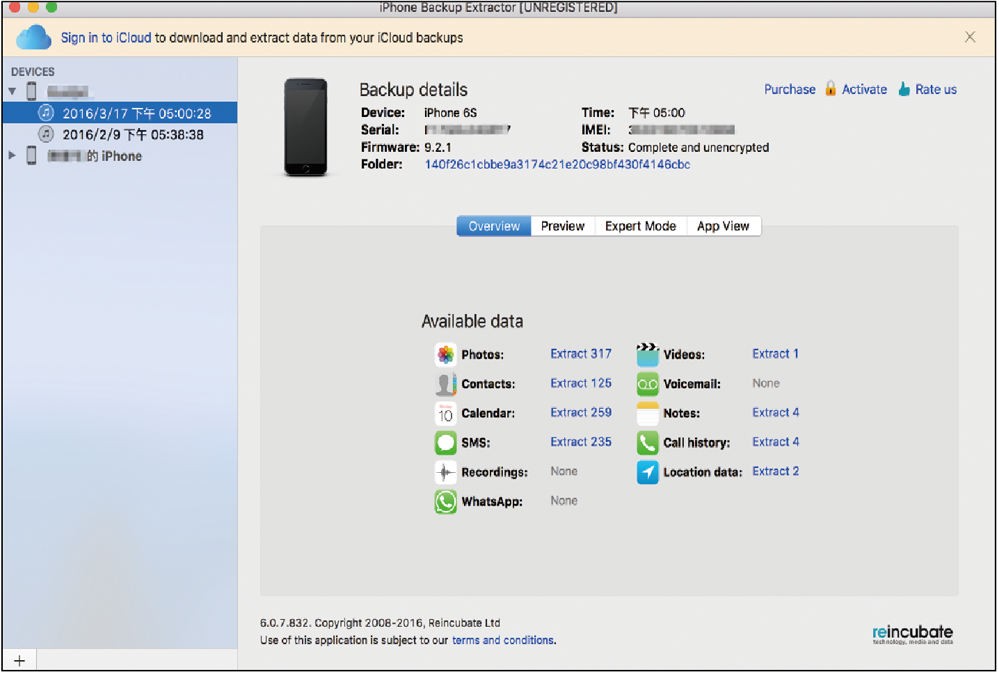Click the Contacts icon
The width and height of the screenshot is (999, 675).
click(x=445, y=384)
